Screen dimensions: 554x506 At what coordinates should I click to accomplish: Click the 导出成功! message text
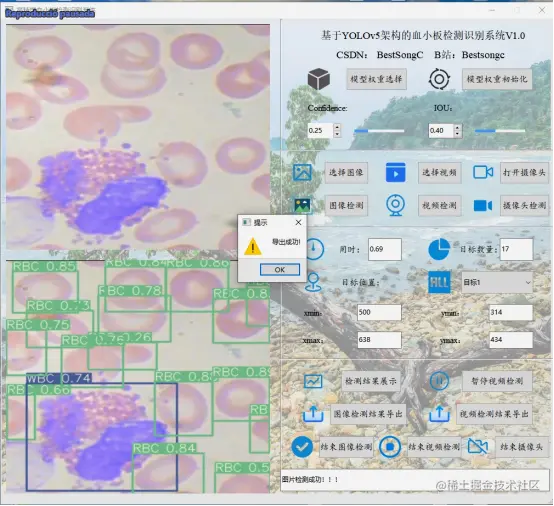click(286, 242)
